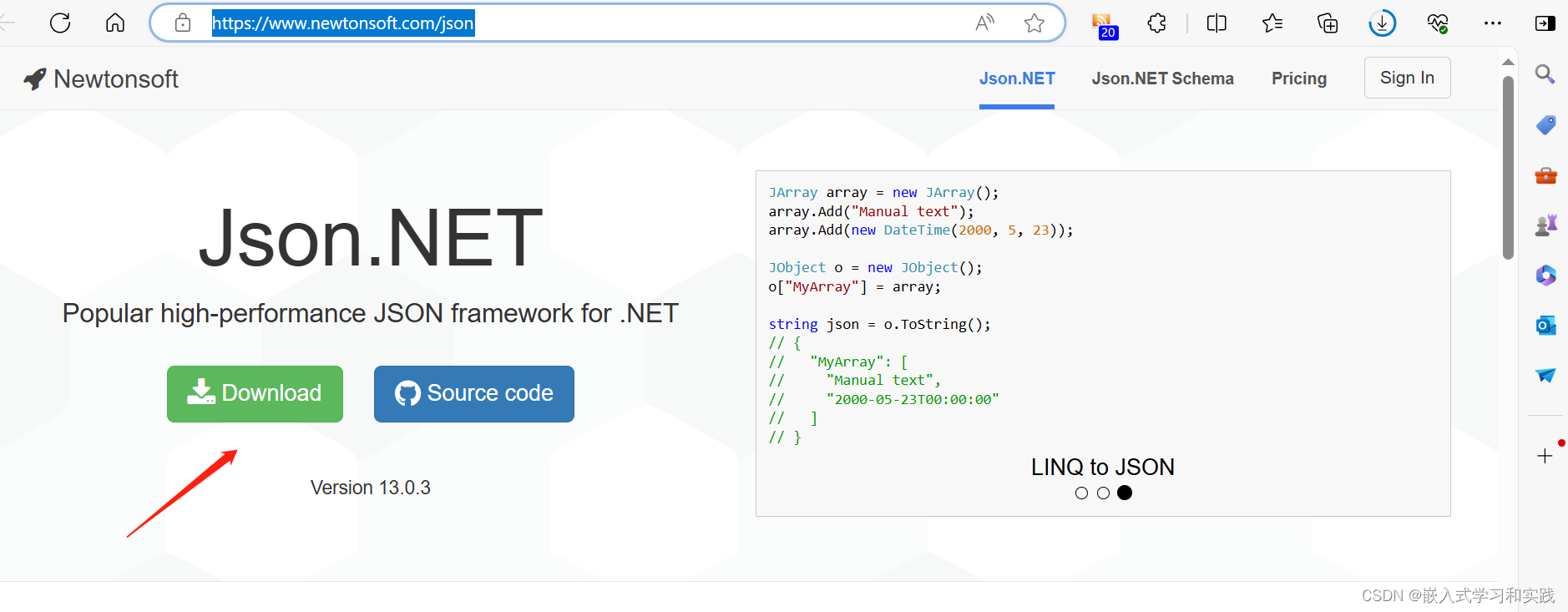Click the Sign In button
This screenshot has width=1568, height=612.
point(1407,78)
